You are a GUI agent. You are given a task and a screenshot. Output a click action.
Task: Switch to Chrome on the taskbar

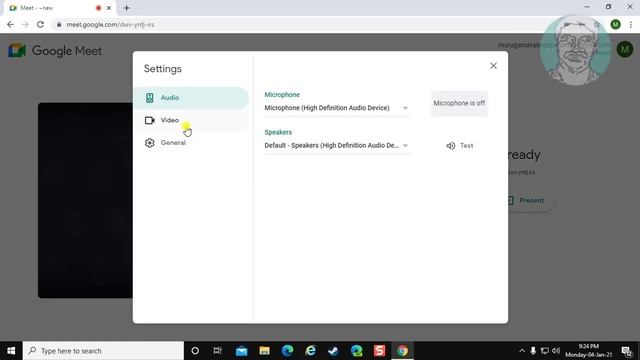[402, 351]
